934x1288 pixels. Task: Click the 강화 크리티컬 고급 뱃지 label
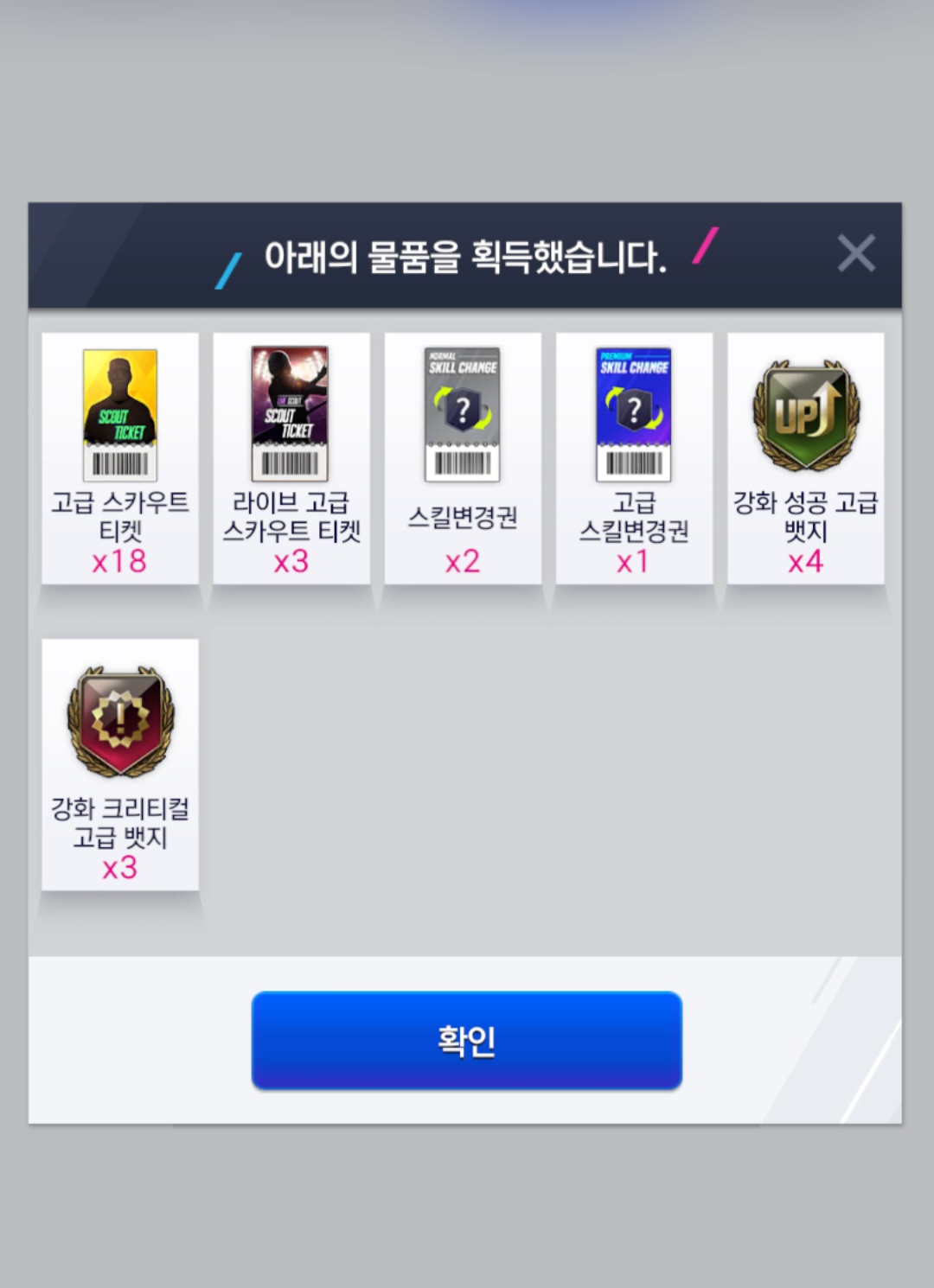click(120, 823)
